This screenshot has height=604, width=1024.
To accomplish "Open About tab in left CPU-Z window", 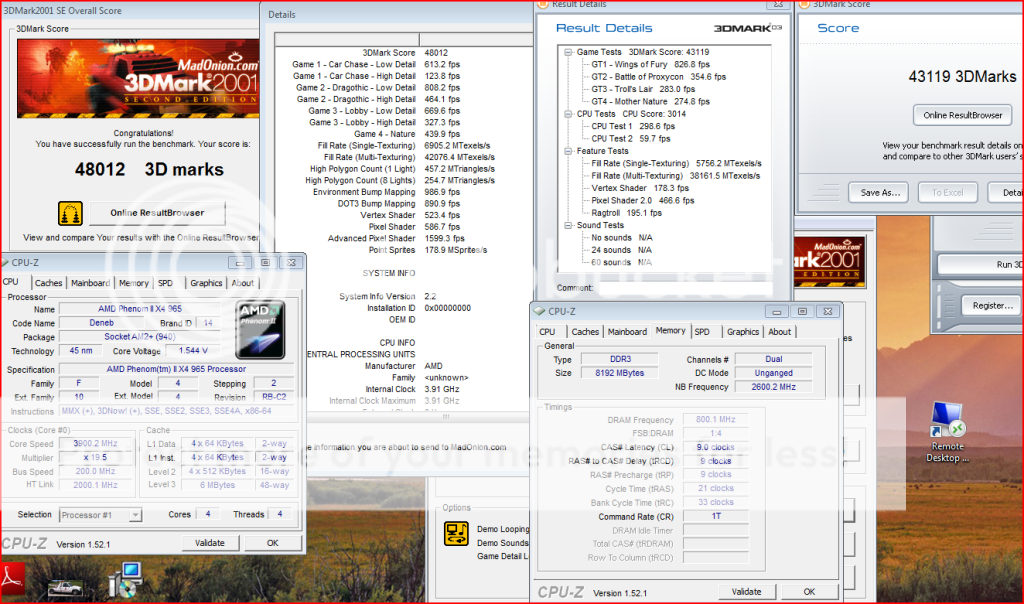I will pos(242,283).
